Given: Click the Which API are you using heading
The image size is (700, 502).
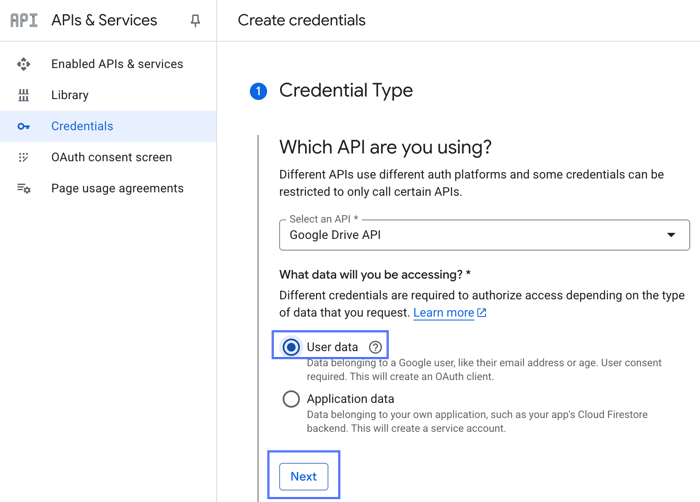Looking at the screenshot, I should 385,147.
